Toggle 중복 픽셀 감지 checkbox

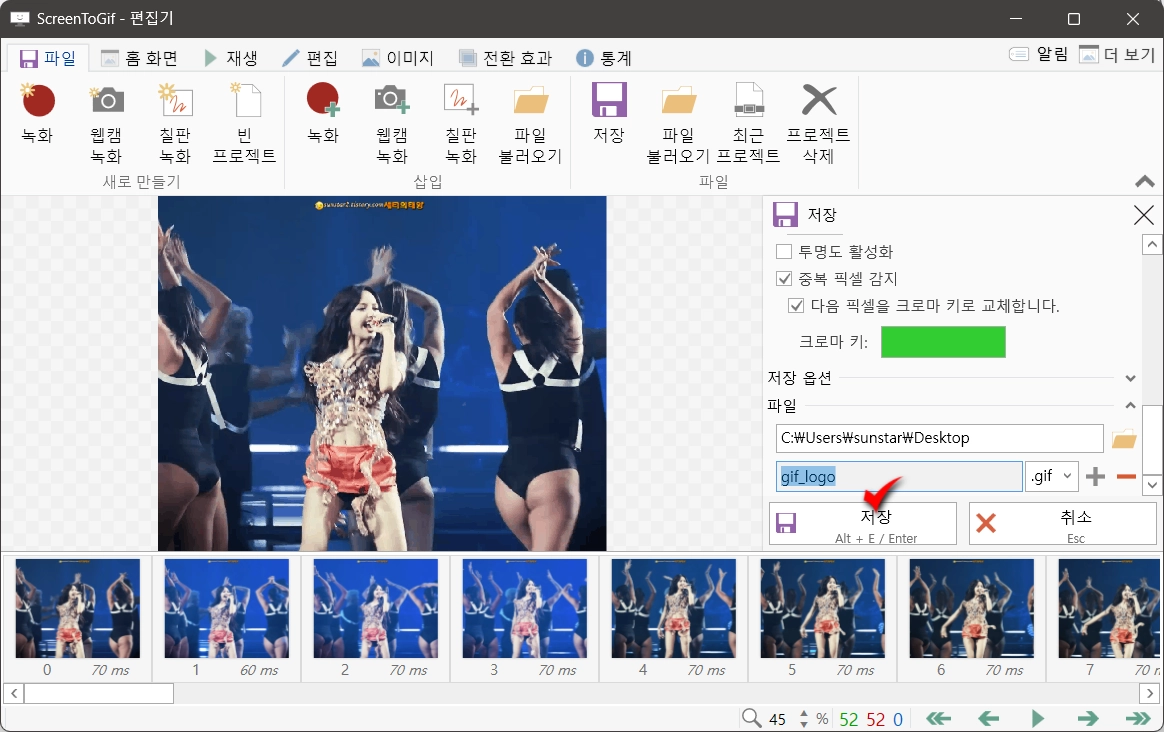click(x=784, y=278)
